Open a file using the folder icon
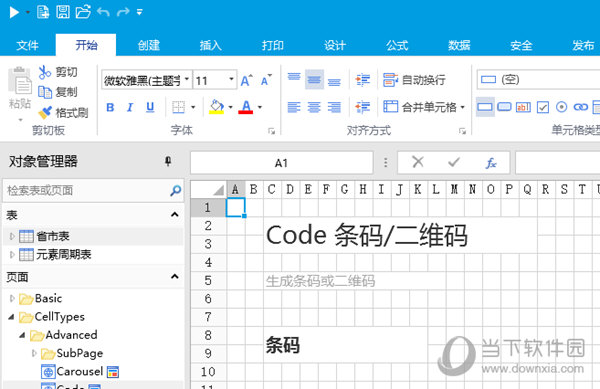This screenshot has height=389, width=600. click(83, 12)
